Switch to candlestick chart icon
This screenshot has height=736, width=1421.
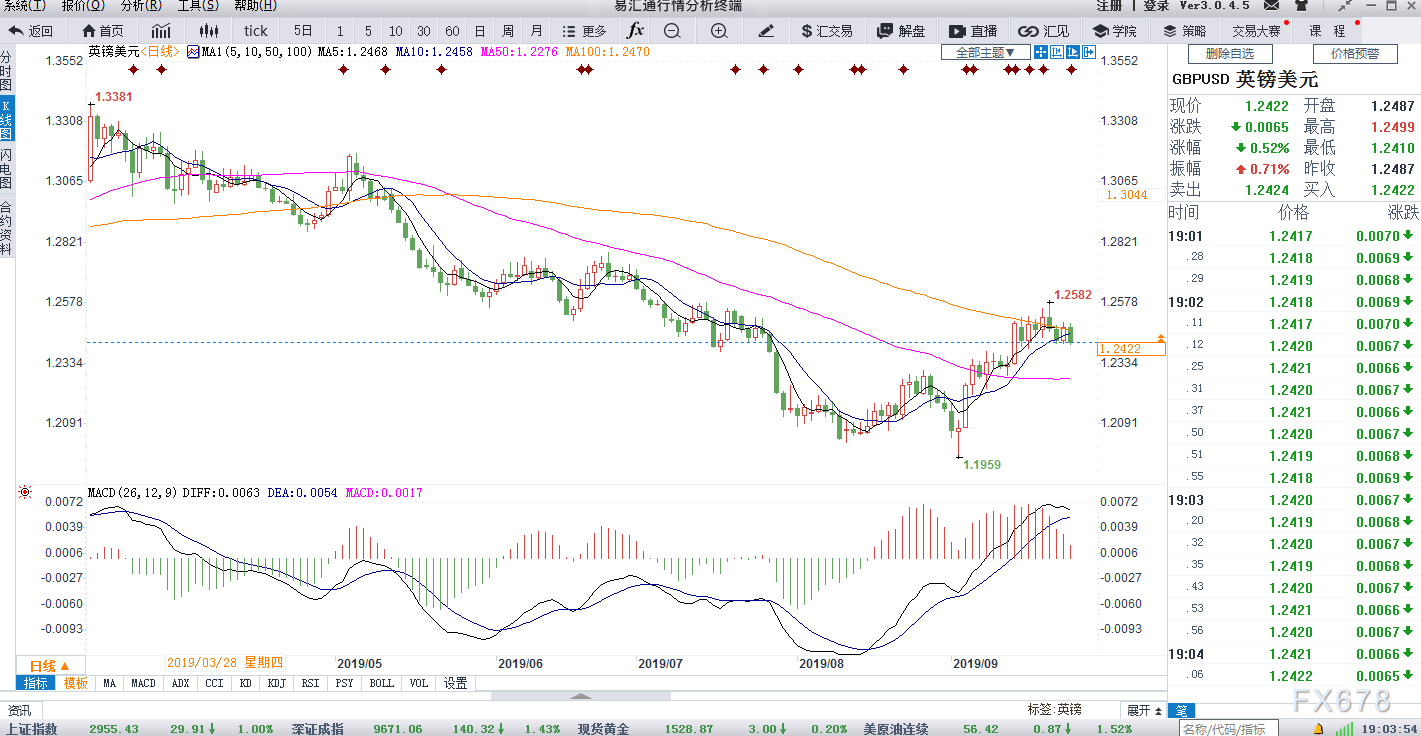[208, 31]
